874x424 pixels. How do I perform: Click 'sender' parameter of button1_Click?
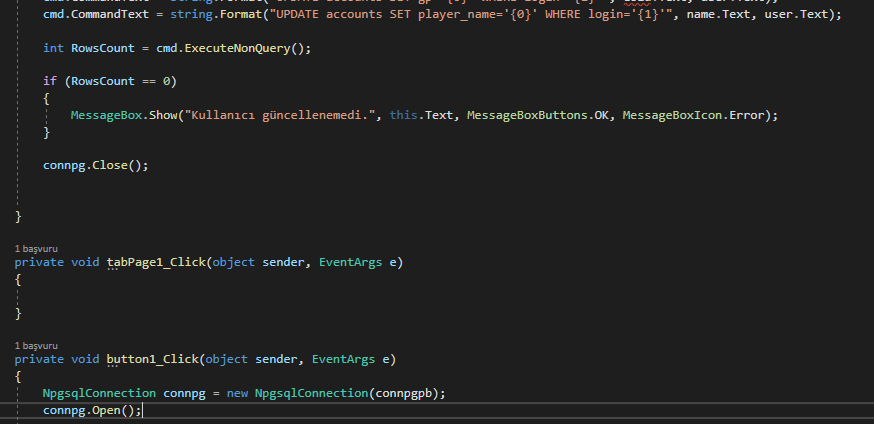pos(276,359)
